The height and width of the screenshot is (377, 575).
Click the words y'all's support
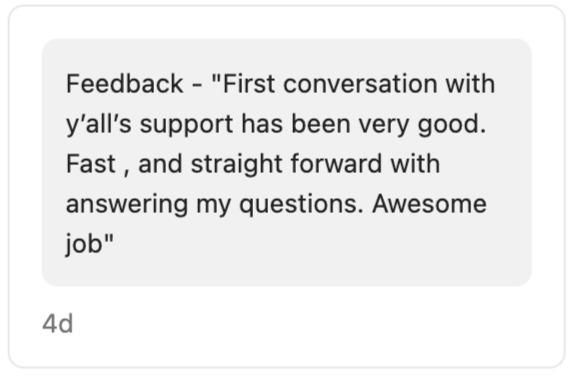tap(149, 125)
